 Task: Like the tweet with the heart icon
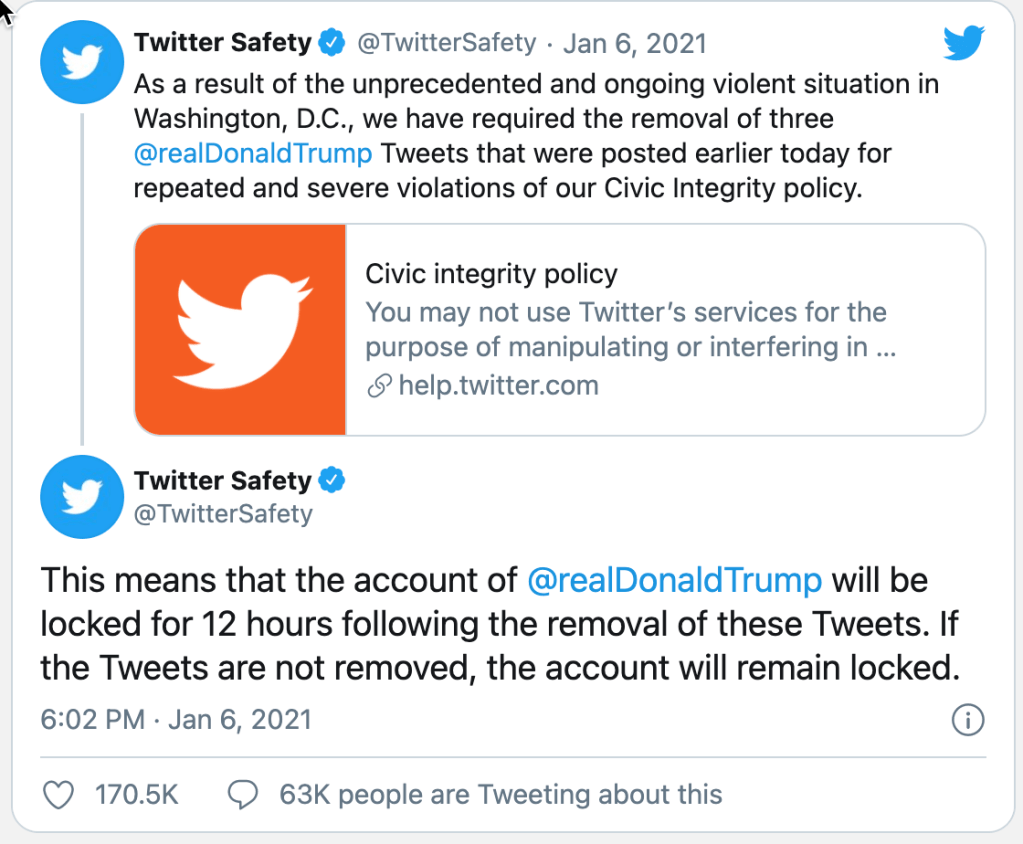[60, 795]
